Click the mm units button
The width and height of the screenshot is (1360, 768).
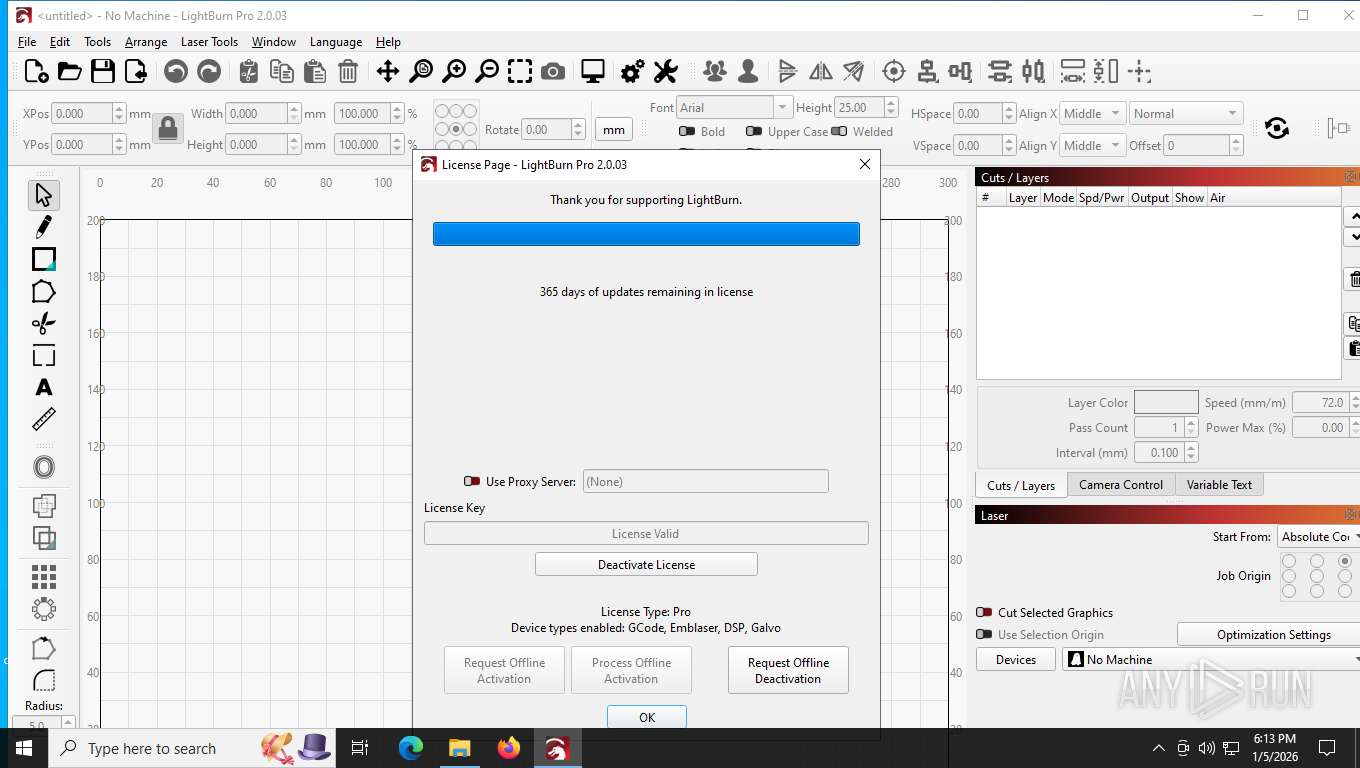click(x=614, y=129)
